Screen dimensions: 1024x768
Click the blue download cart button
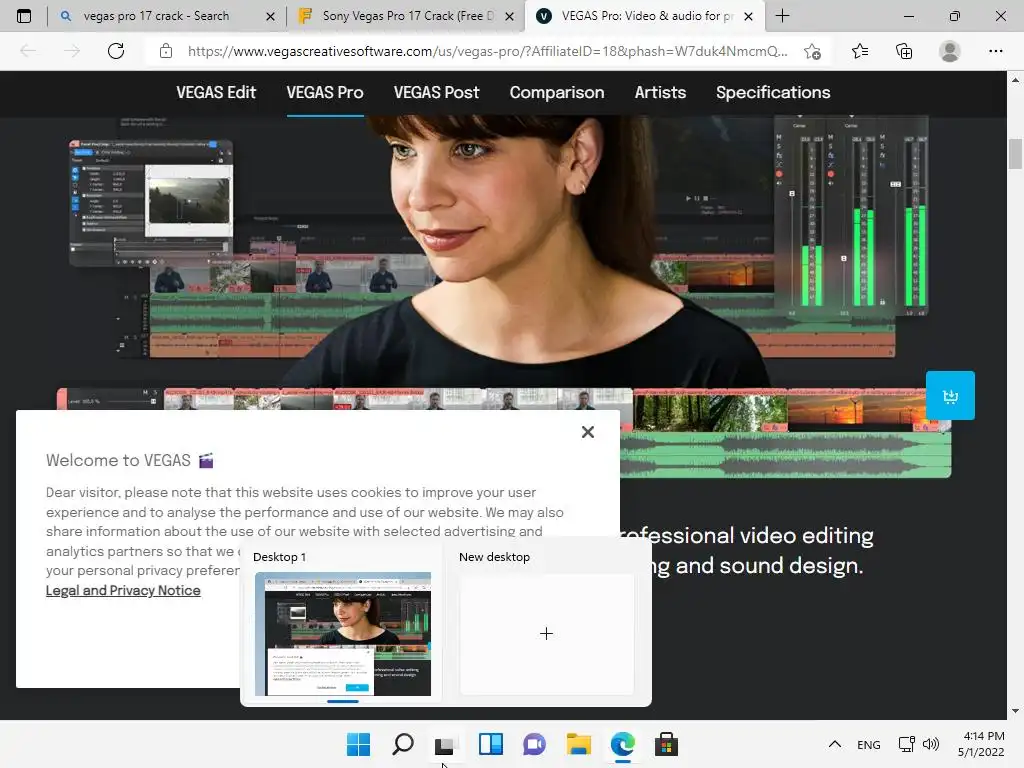click(x=950, y=395)
